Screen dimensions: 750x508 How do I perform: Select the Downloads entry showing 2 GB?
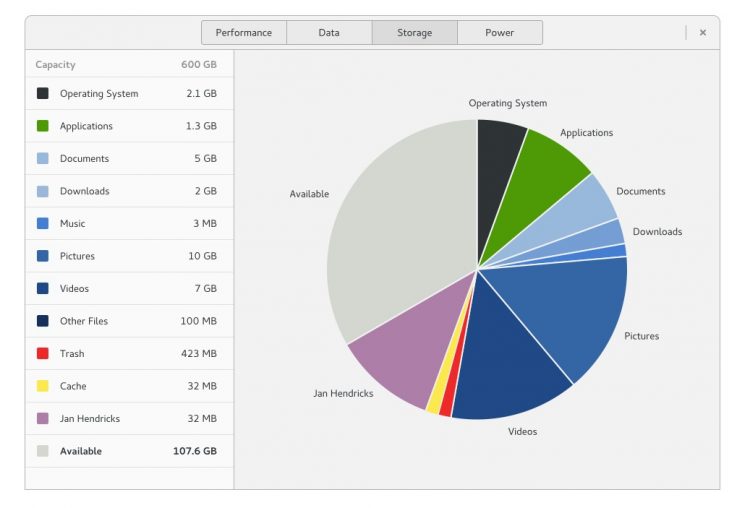128,191
